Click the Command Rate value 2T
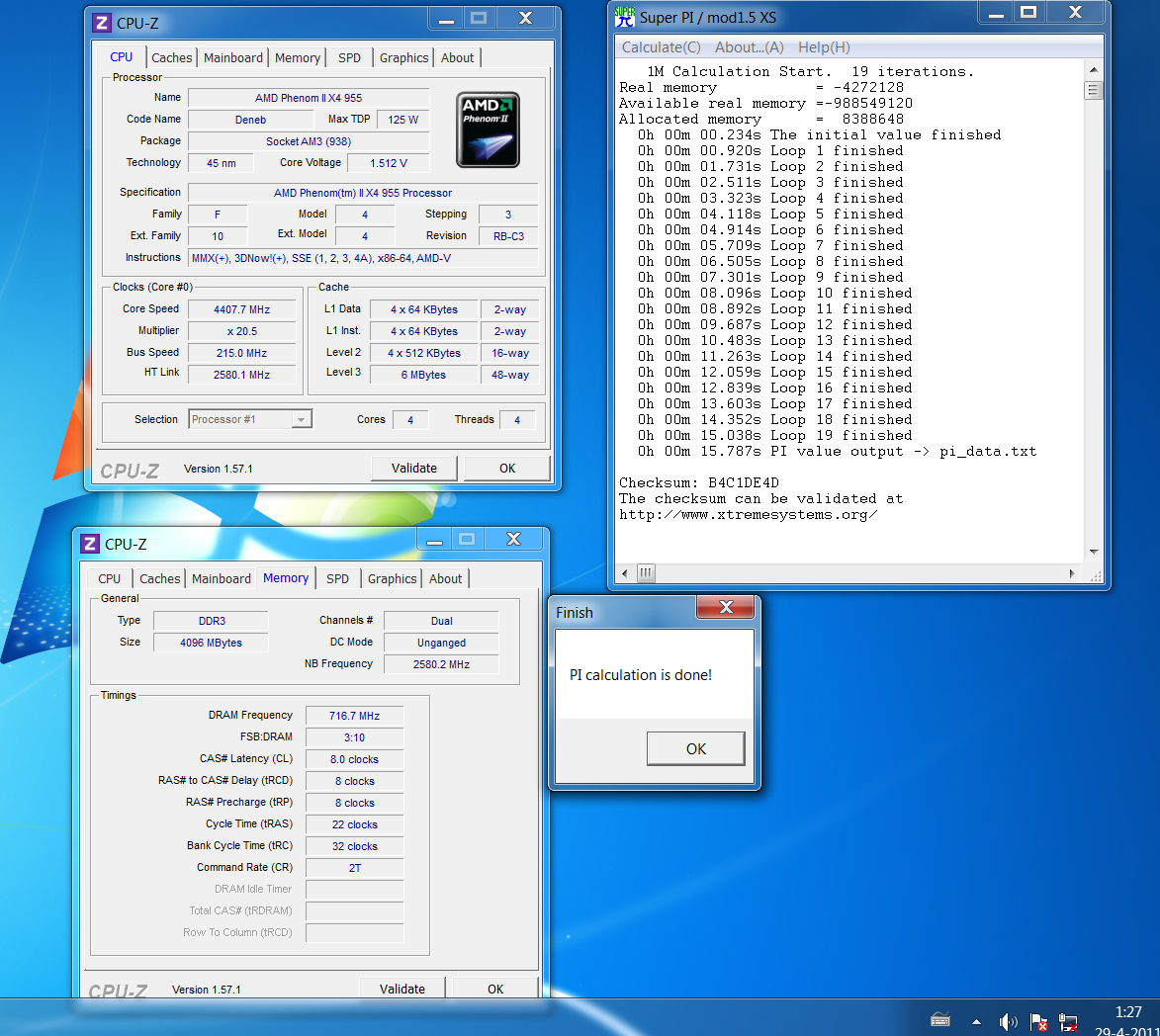Screen dimensions: 1160x1036 (x=354, y=868)
